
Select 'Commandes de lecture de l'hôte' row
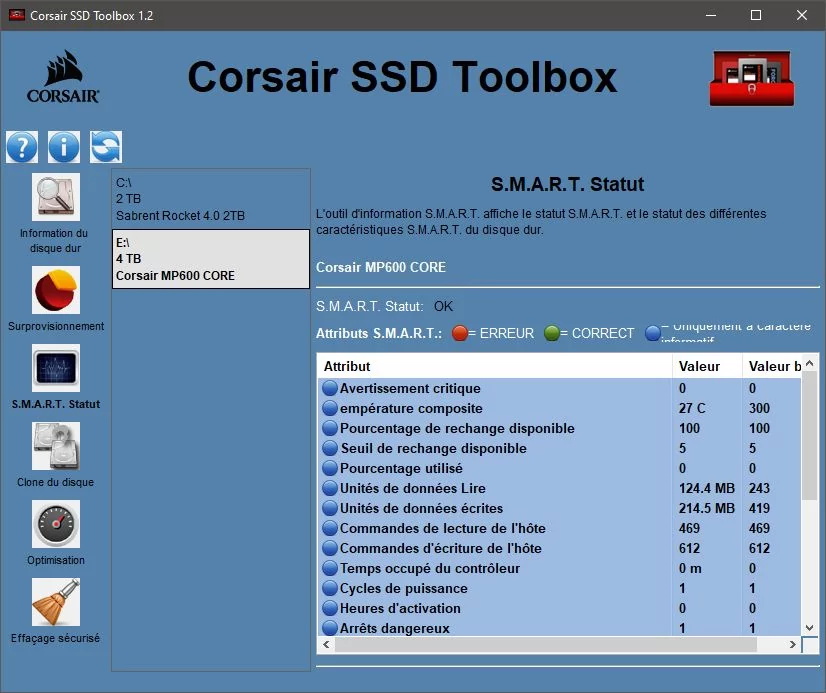(559, 528)
